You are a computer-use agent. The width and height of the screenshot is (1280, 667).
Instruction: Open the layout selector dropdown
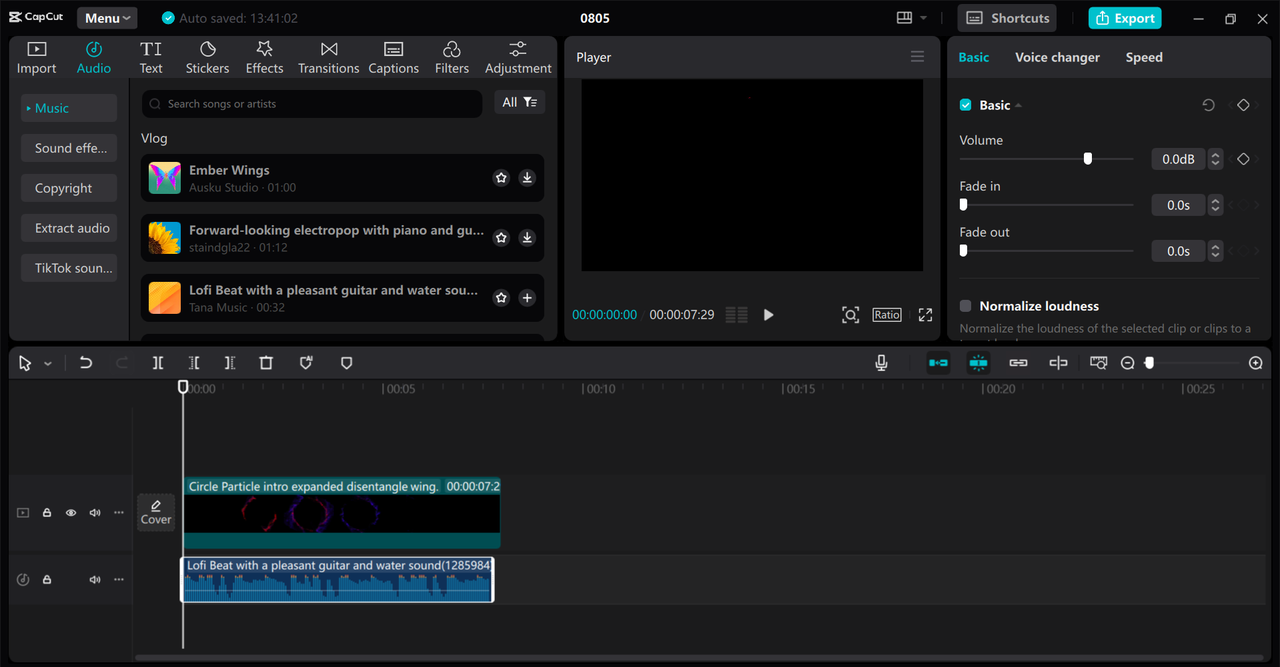pos(911,18)
